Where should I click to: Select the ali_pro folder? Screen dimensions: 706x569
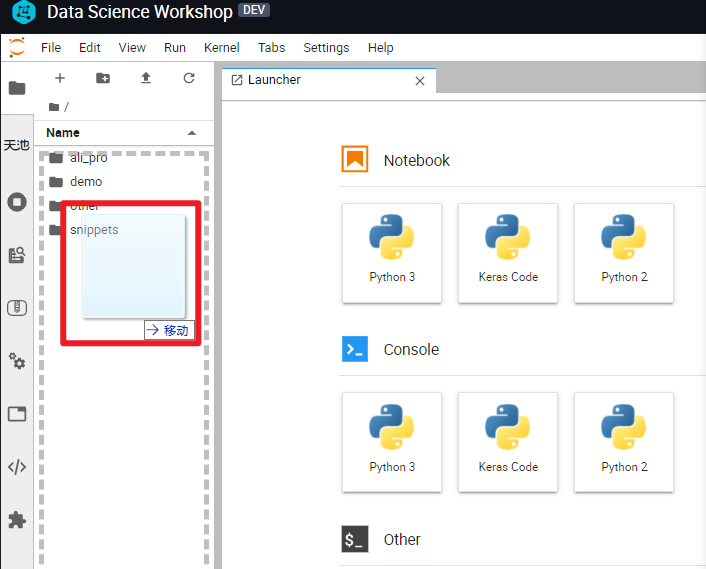(x=124, y=158)
